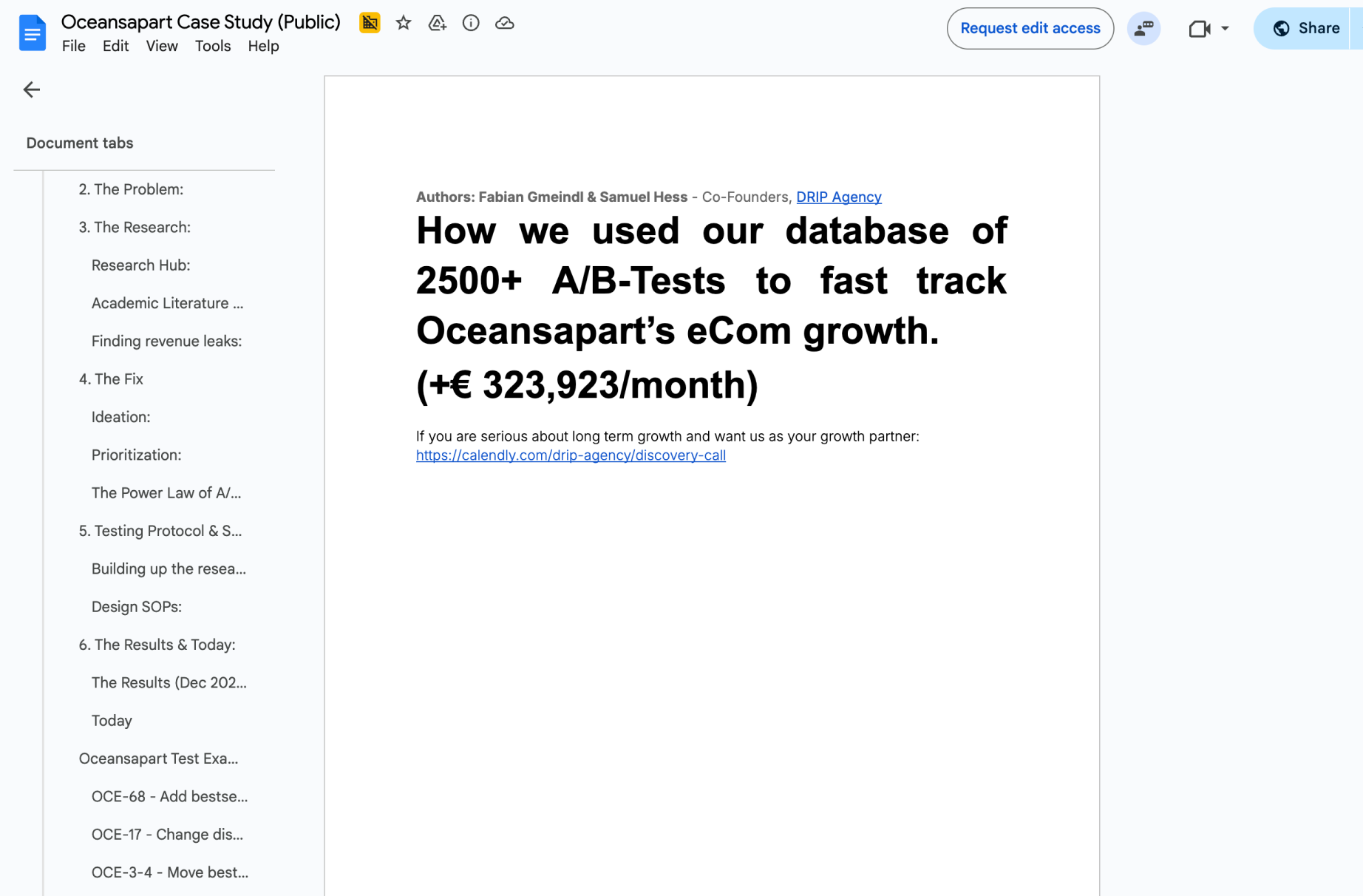The image size is (1363, 896).
Task: Check the cloud document status icon
Action: [504, 23]
